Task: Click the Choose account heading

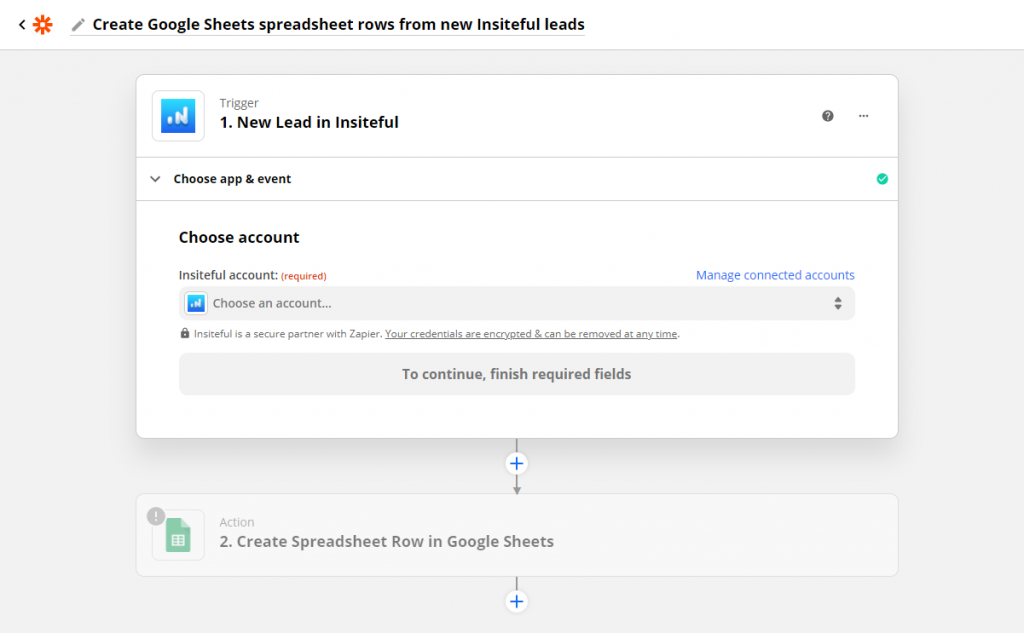Action: coord(239,237)
